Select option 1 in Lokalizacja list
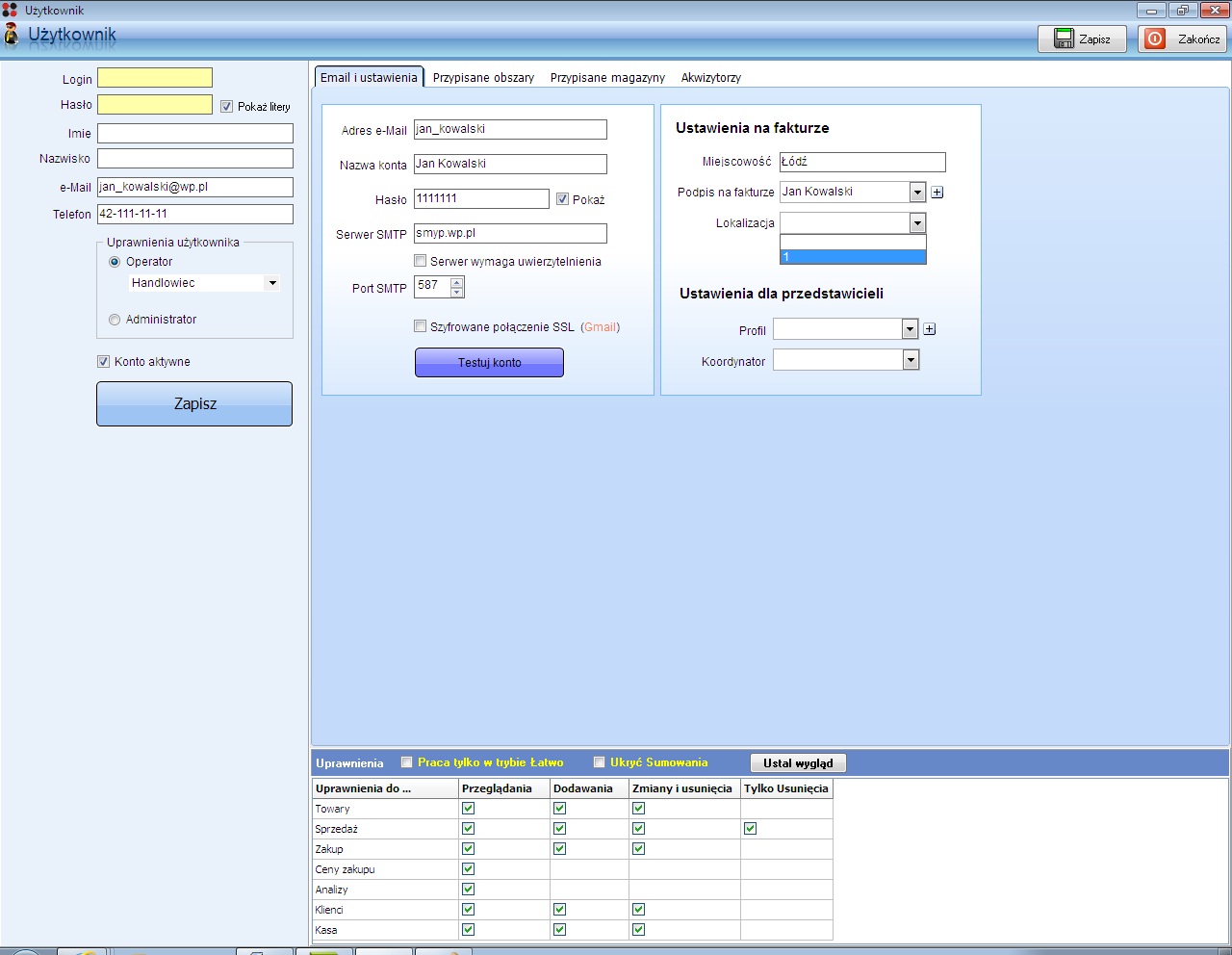1232x955 pixels. click(853, 257)
